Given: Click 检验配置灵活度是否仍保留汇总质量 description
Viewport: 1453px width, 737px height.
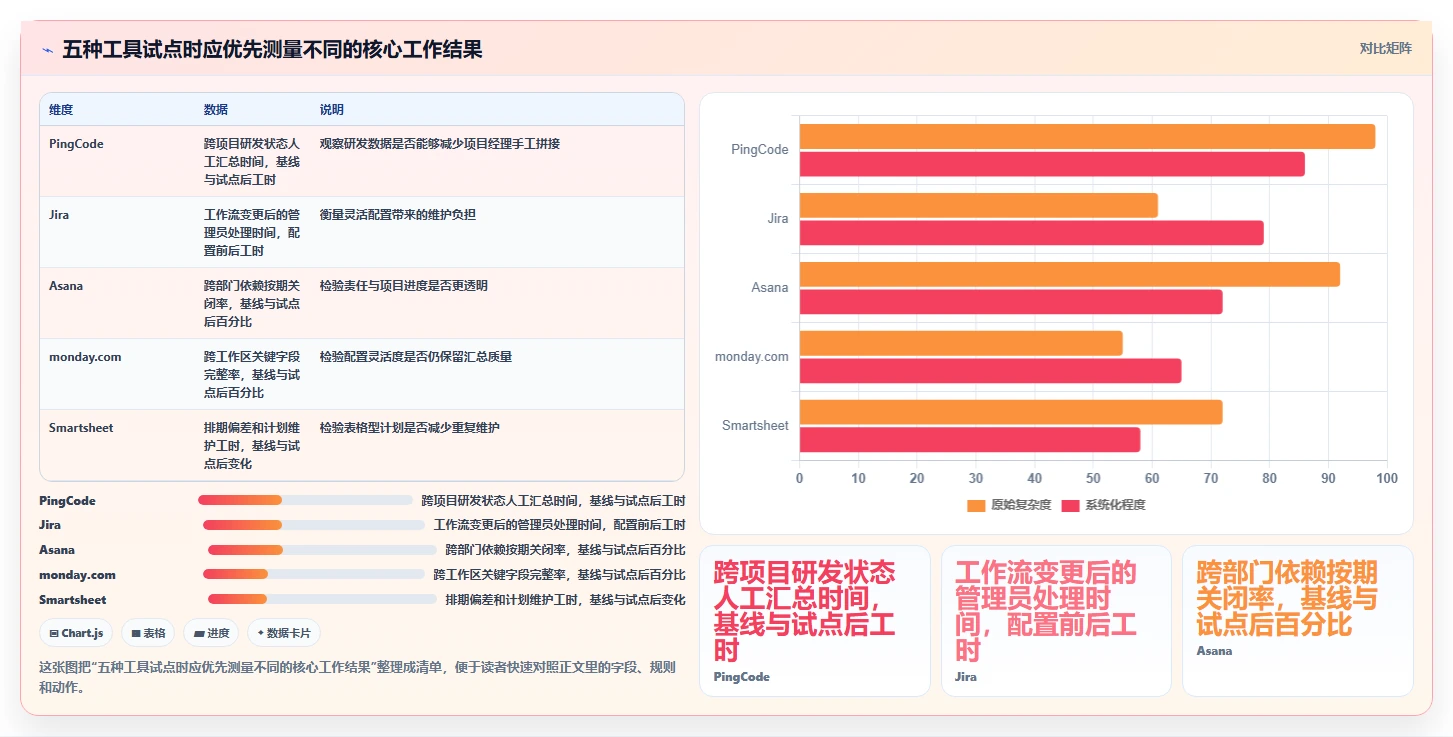Looking at the screenshot, I should [416, 357].
